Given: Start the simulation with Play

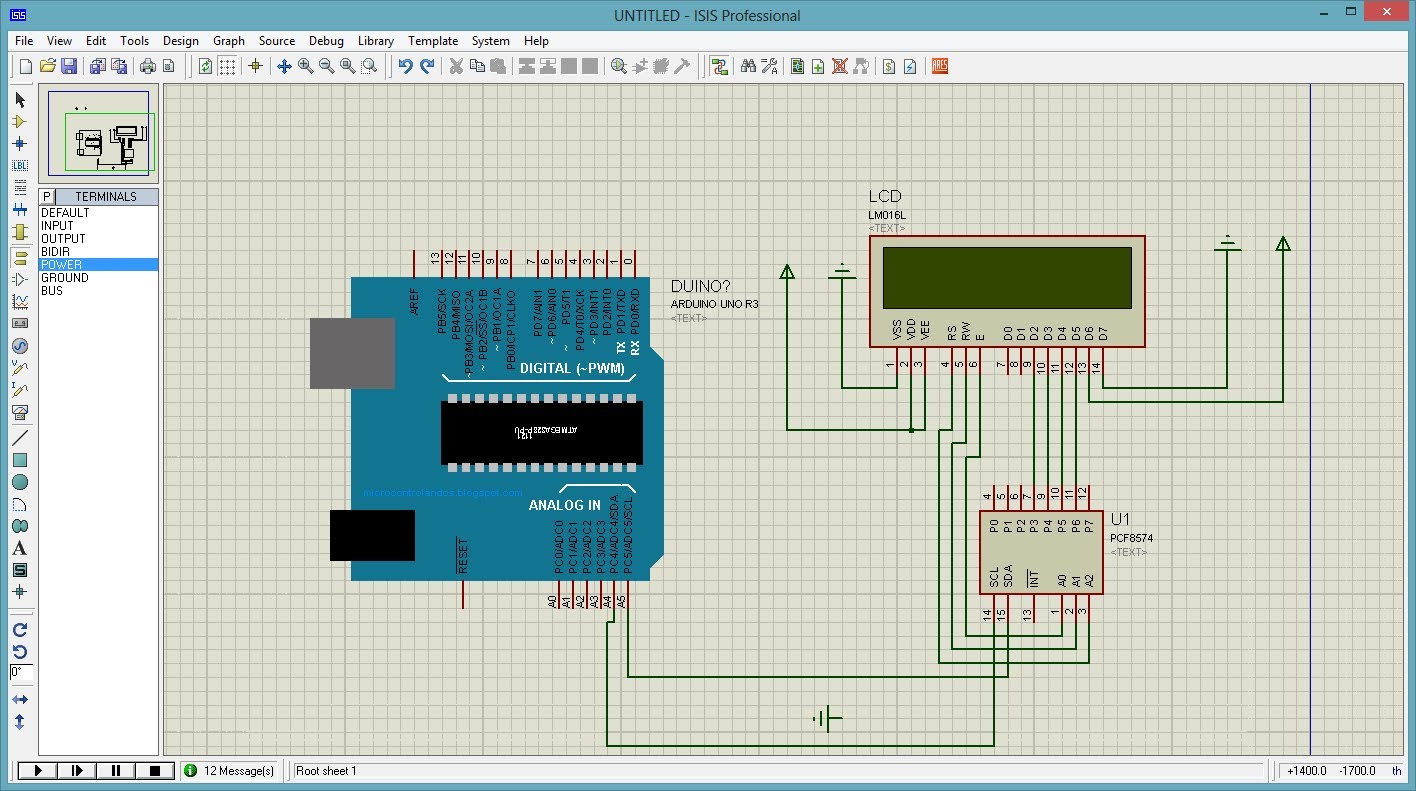Looking at the screenshot, I should 39,771.
